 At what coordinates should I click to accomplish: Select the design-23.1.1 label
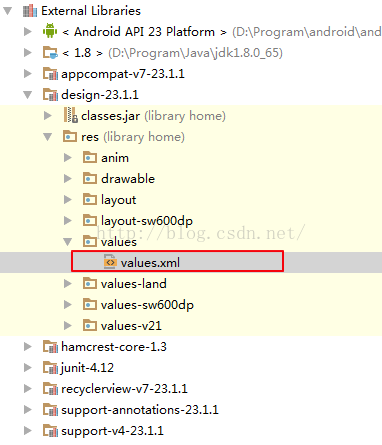coord(100,95)
